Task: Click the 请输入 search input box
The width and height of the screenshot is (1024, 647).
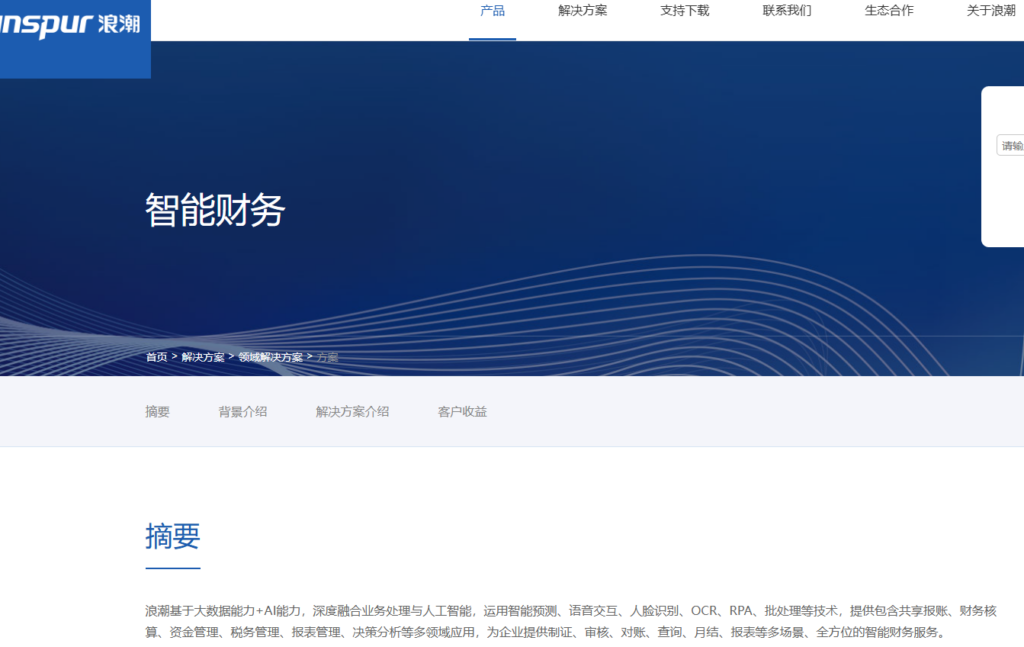Action: tap(1011, 145)
